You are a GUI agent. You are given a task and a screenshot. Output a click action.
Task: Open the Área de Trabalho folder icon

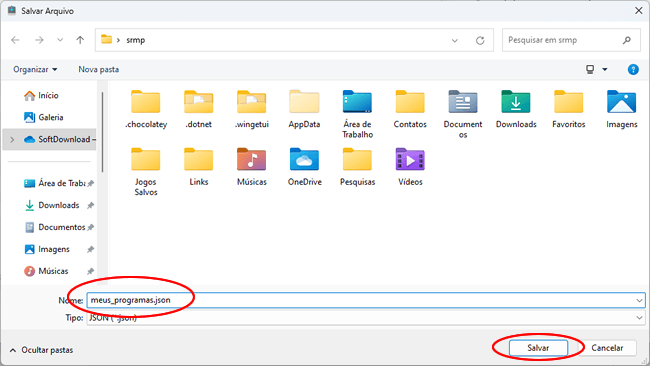(357, 102)
